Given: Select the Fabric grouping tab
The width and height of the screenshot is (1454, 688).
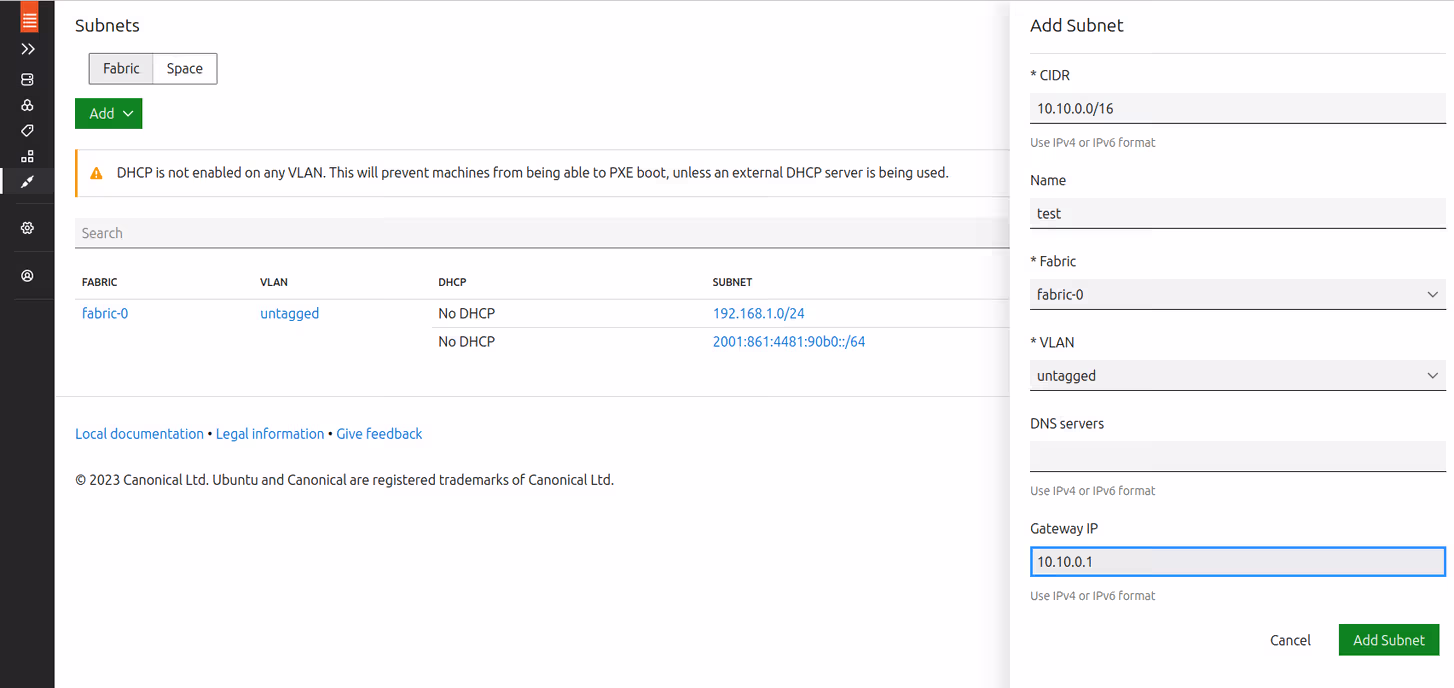Looking at the screenshot, I should pos(121,69).
